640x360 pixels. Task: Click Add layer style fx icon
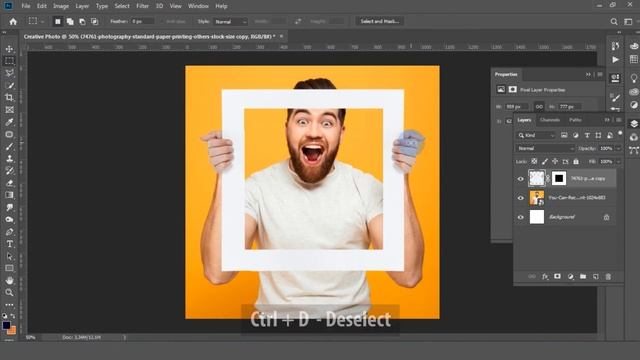tap(545, 276)
